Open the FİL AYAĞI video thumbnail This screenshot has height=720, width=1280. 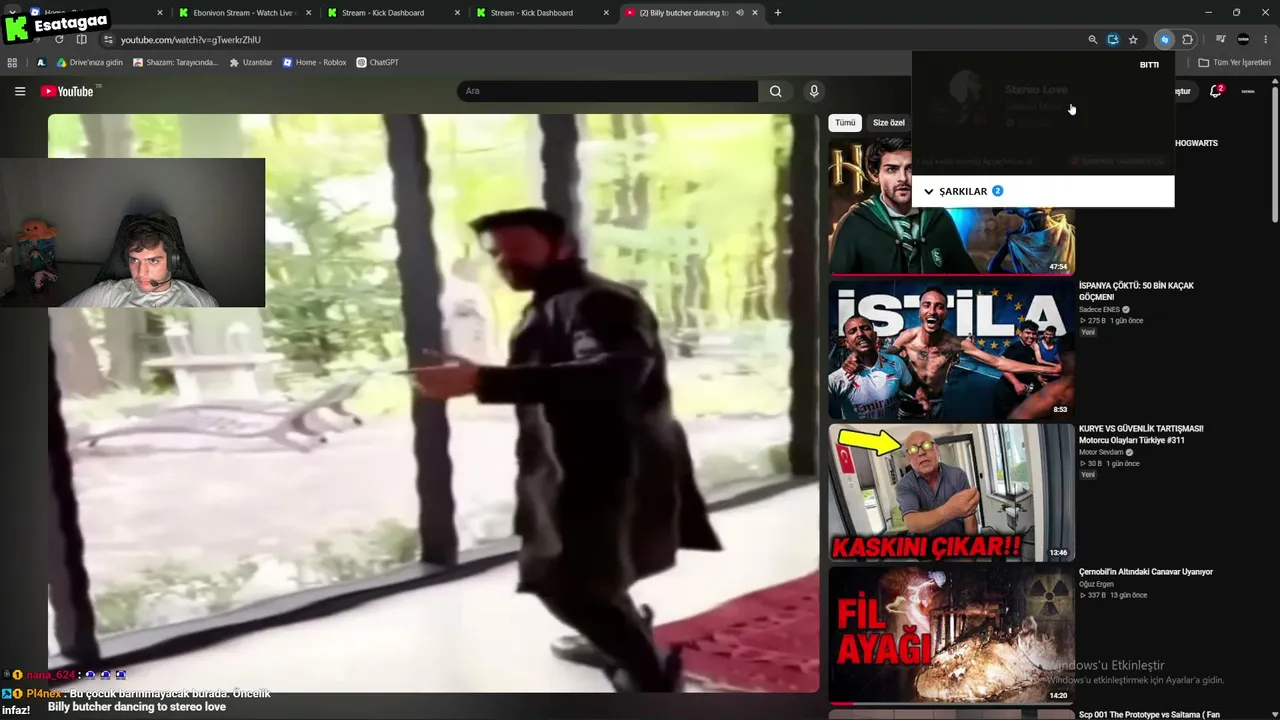tap(951, 636)
